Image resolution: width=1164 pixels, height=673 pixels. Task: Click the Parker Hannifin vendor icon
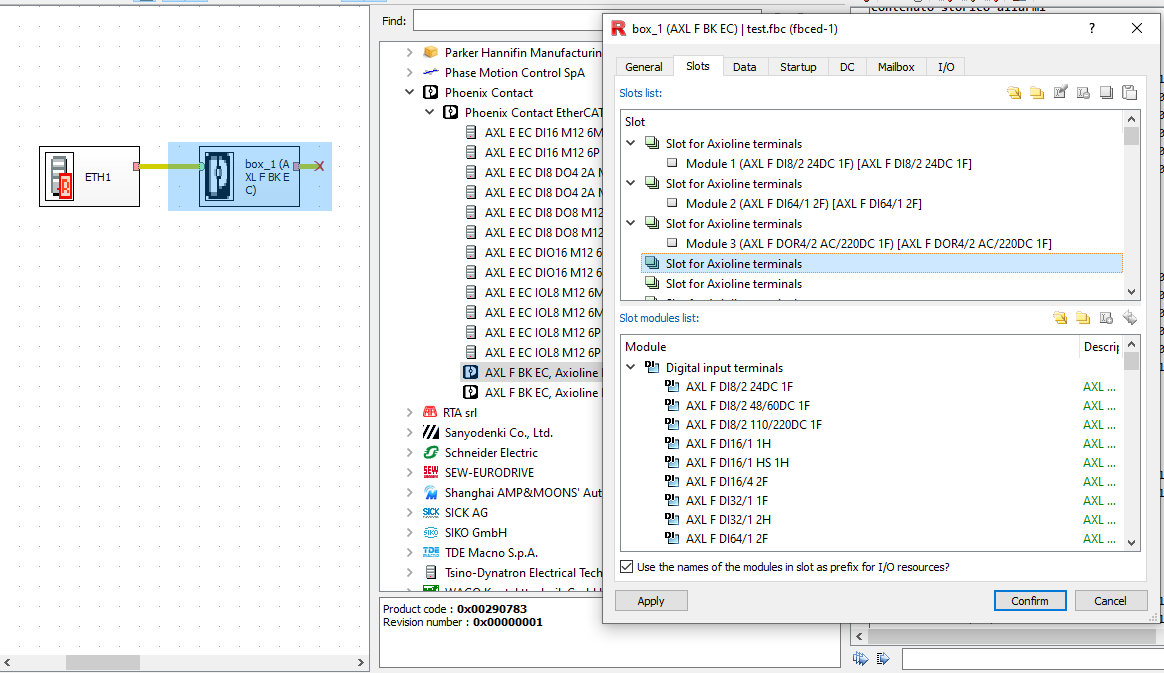coord(431,53)
